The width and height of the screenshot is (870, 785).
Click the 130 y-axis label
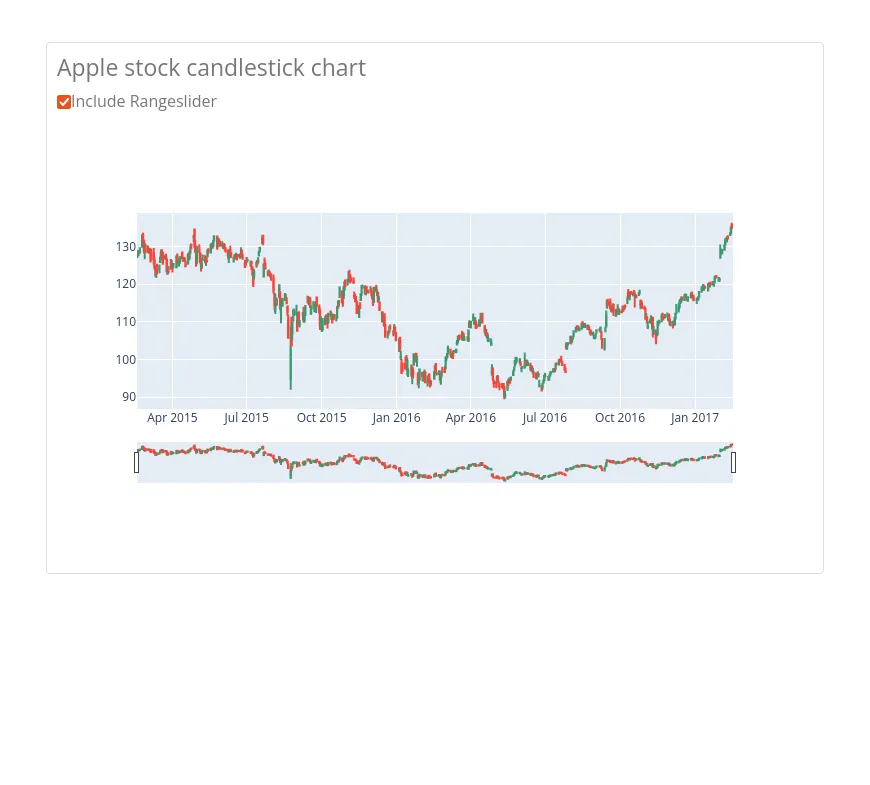click(x=125, y=246)
